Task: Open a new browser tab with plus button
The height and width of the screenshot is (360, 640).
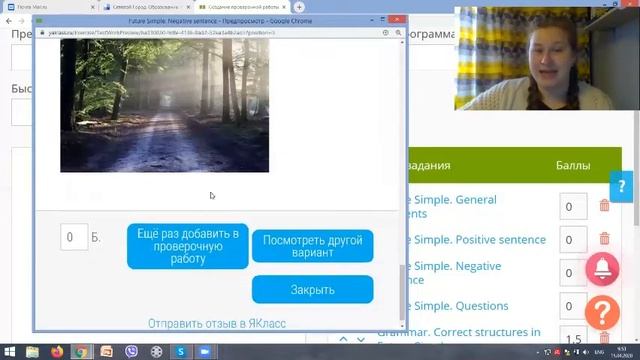Action: coord(299,7)
